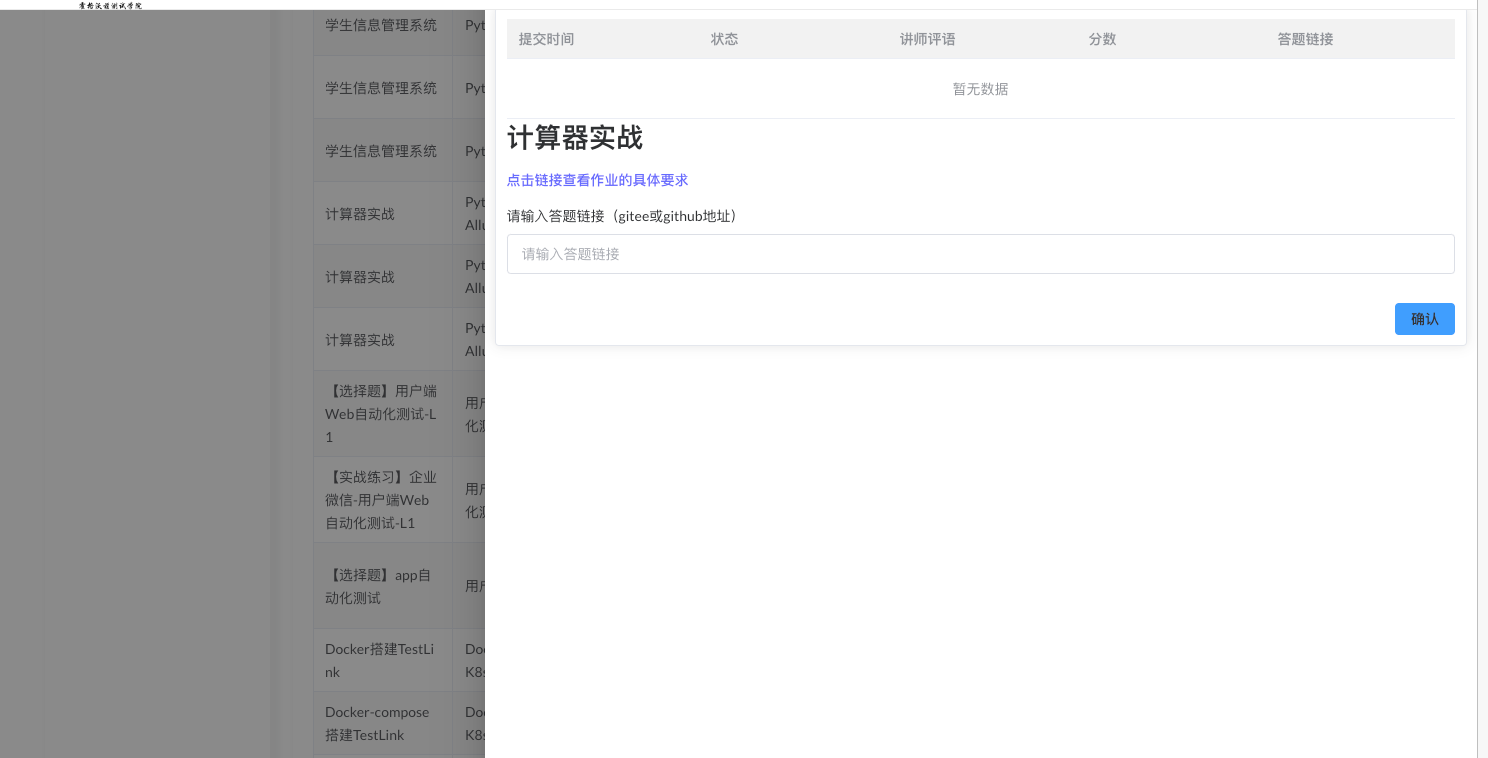
Task: Dismiss the panel by clicking the dimmed sidebar
Action: pyautogui.click(x=135, y=400)
